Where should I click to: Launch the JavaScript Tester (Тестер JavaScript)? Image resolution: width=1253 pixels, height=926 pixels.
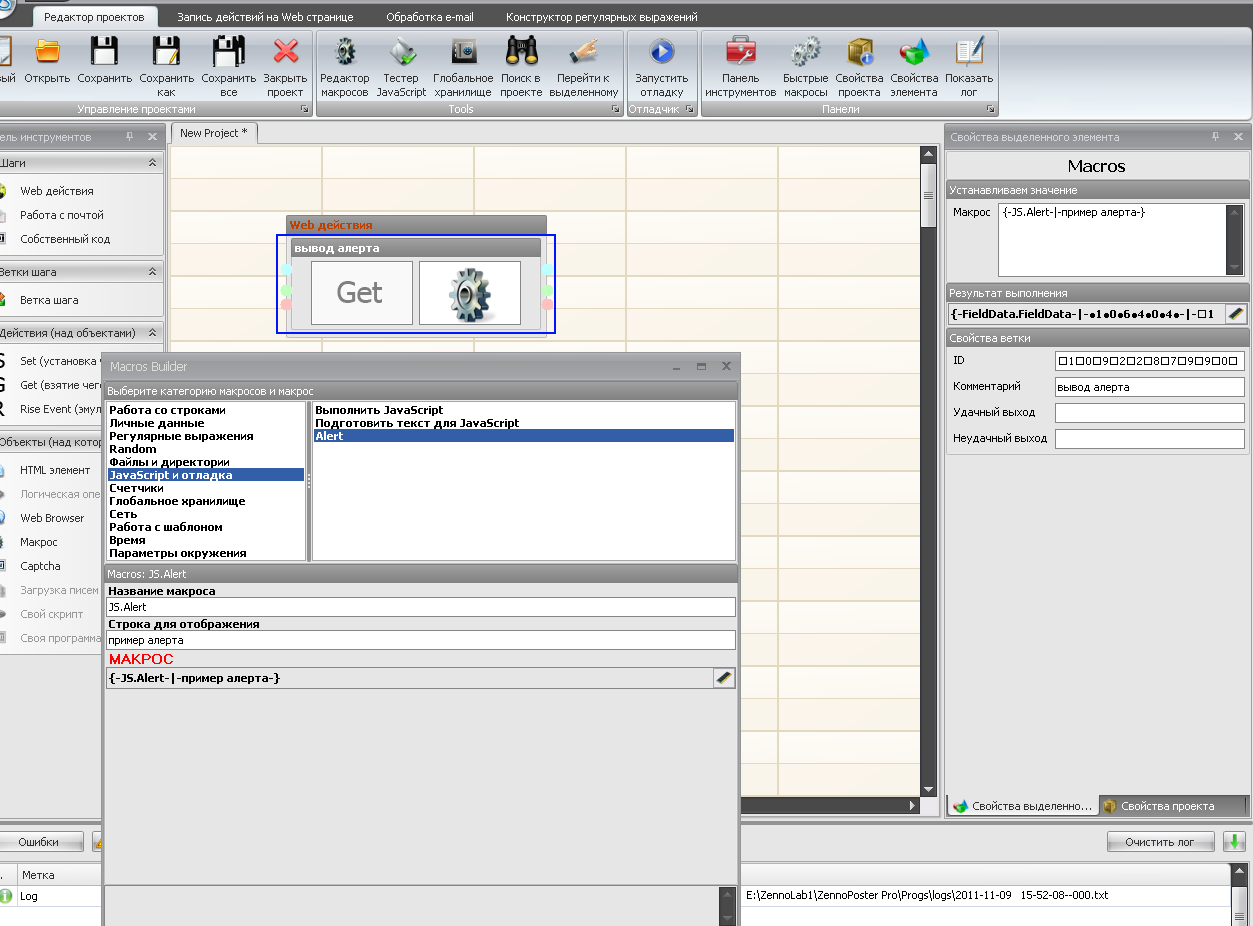coord(401,67)
